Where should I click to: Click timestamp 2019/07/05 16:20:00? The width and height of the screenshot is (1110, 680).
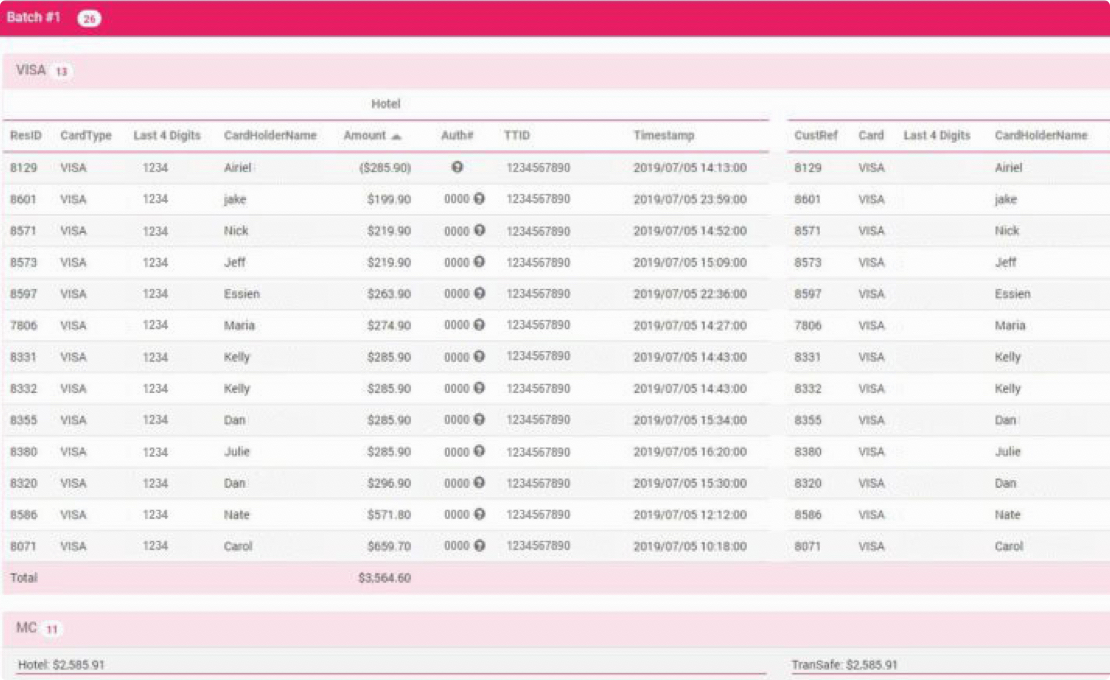pyautogui.click(x=690, y=451)
